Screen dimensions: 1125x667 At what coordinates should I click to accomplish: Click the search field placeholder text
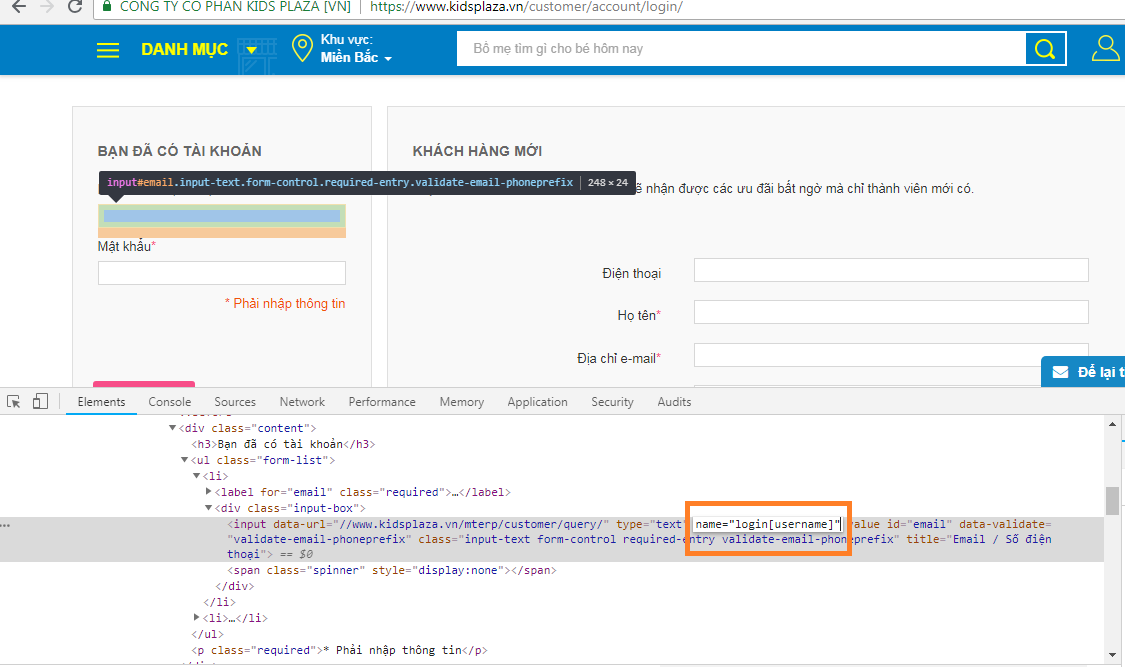pyautogui.click(x=560, y=48)
